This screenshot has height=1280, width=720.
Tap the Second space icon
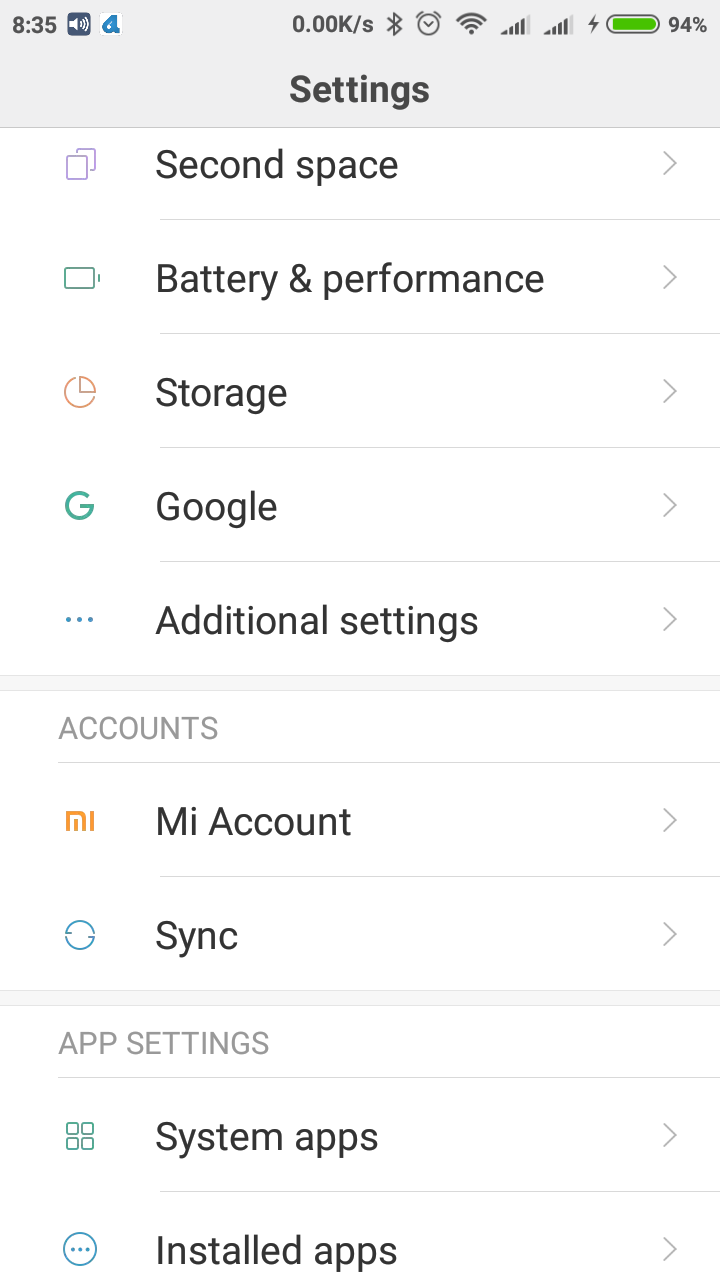point(81,164)
